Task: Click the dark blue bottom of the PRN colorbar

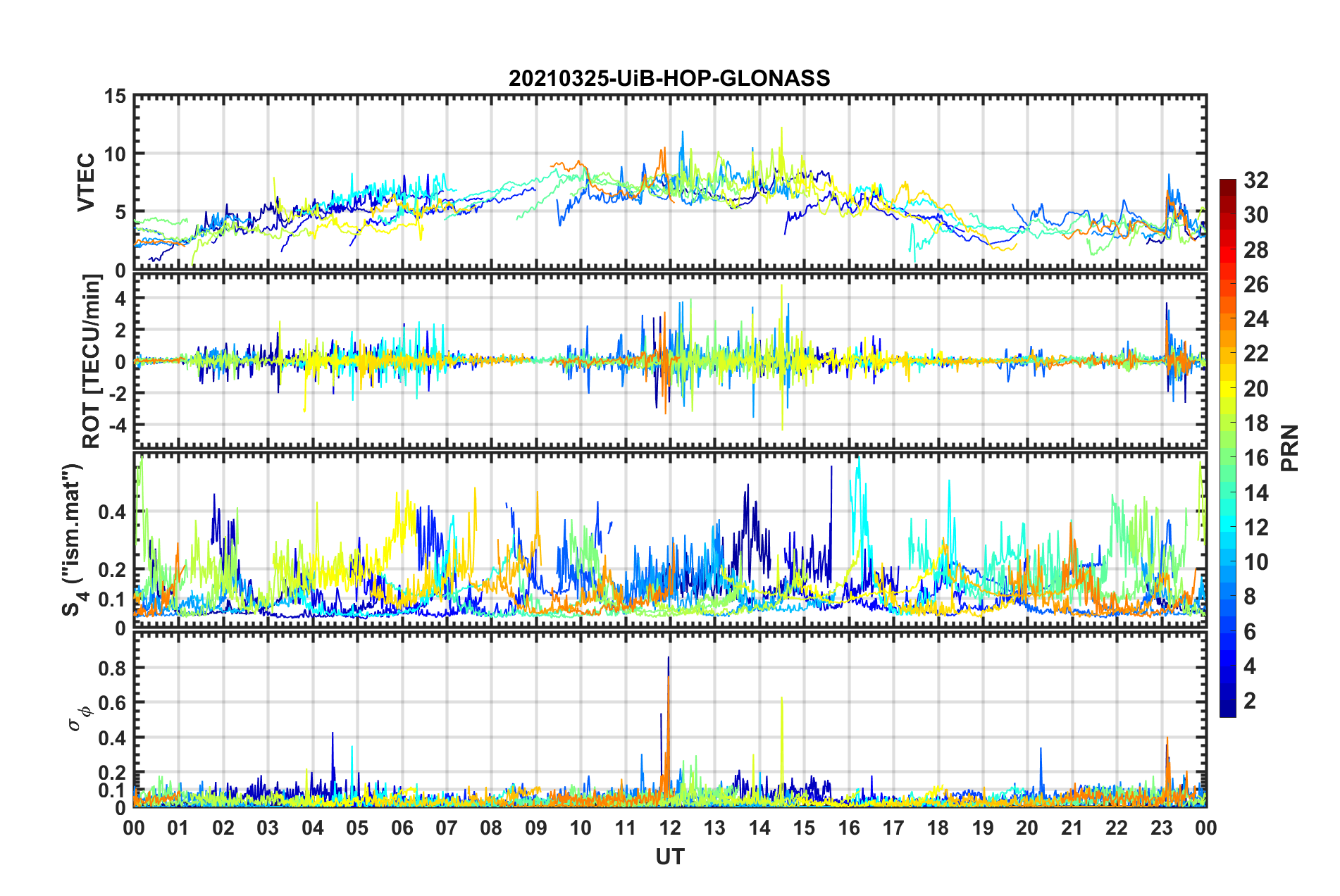Action: coord(1228,710)
